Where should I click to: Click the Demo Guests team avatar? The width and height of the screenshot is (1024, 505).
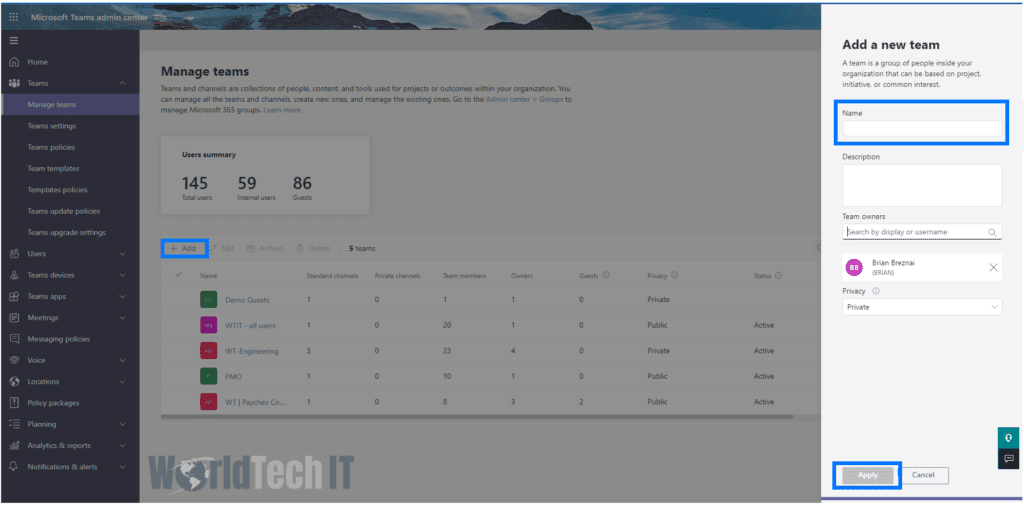pos(208,300)
